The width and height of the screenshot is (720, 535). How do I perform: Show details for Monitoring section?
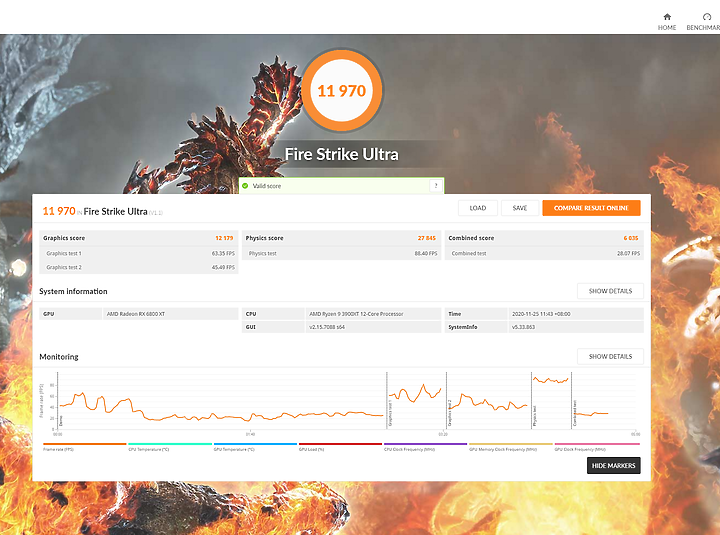point(610,356)
